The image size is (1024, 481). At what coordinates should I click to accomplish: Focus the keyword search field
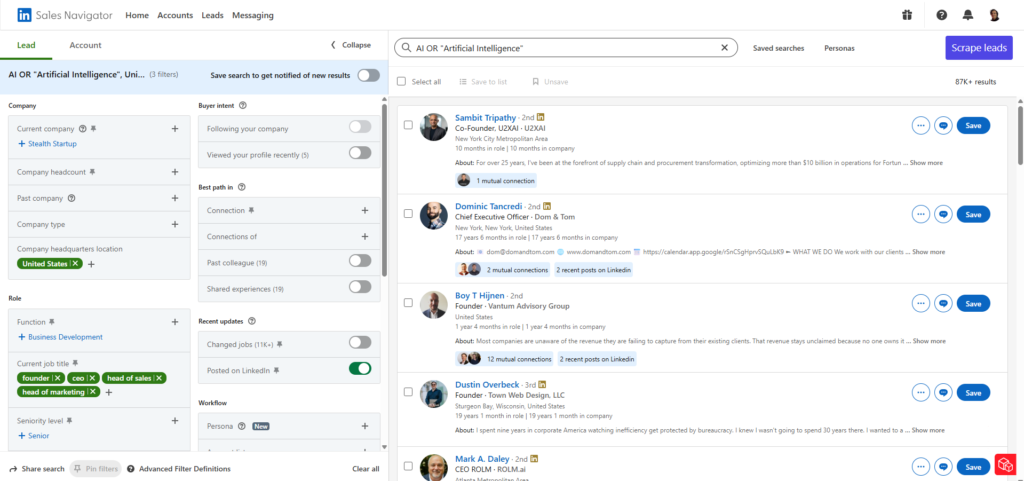[566, 48]
